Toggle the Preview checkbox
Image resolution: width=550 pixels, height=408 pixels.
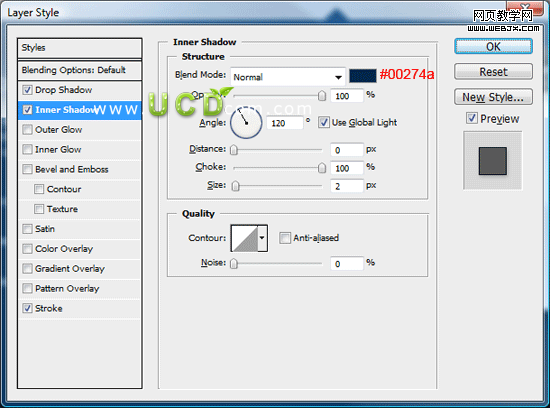472,118
